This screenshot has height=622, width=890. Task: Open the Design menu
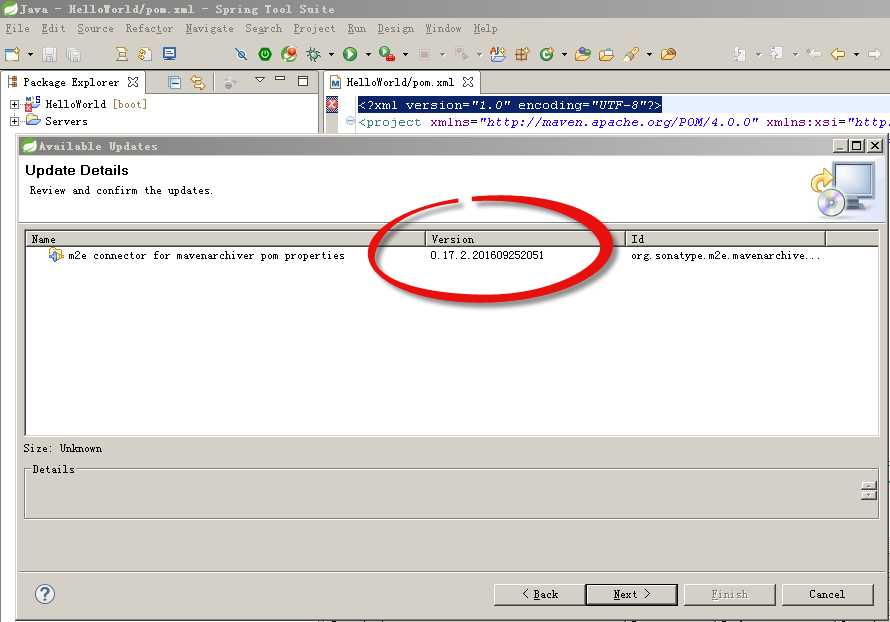pyautogui.click(x=396, y=28)
